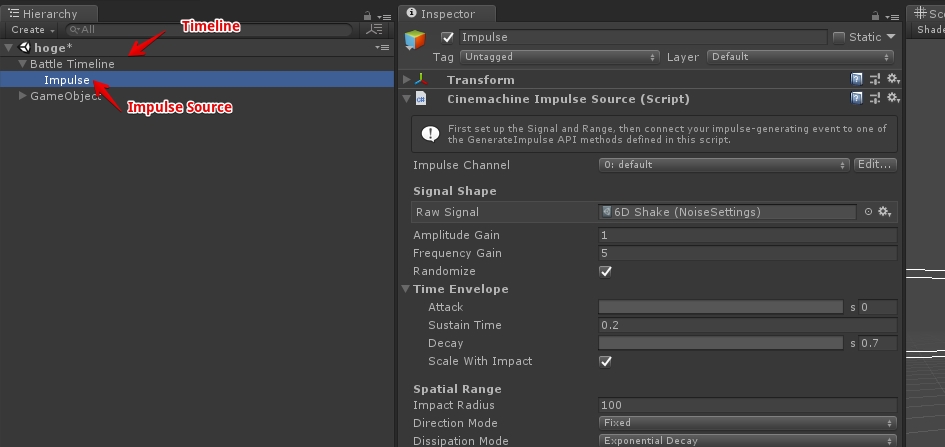Viewport: 945px width, 447px height.
Task: Open Transform preset selector icon
Action: (875, 80)
